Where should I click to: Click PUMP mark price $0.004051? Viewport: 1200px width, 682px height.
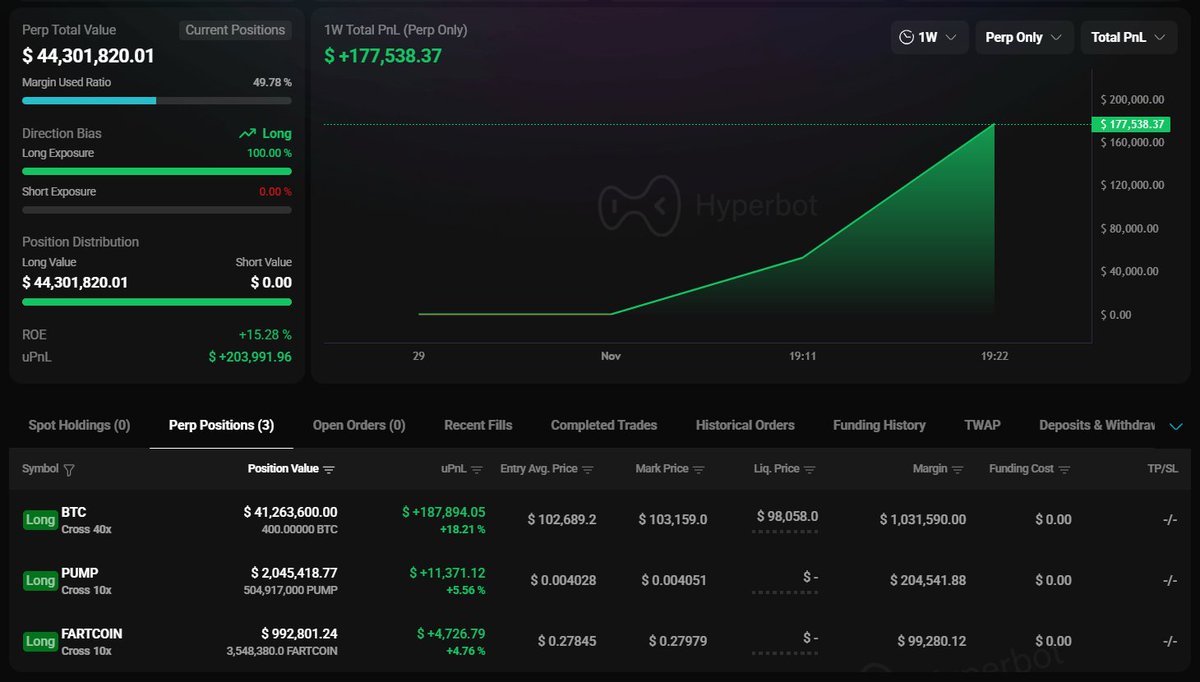pos(674,581)
